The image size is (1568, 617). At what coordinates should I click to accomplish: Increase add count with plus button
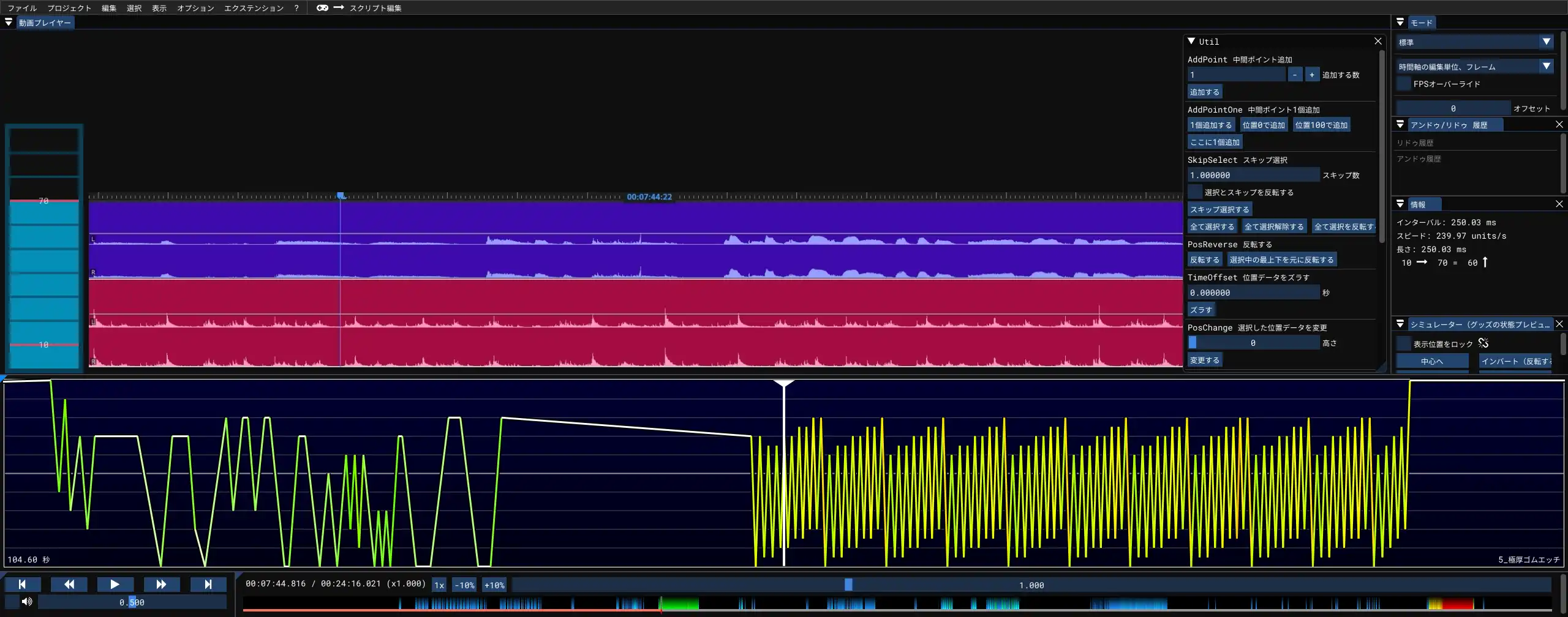[x=1312, y=75]
